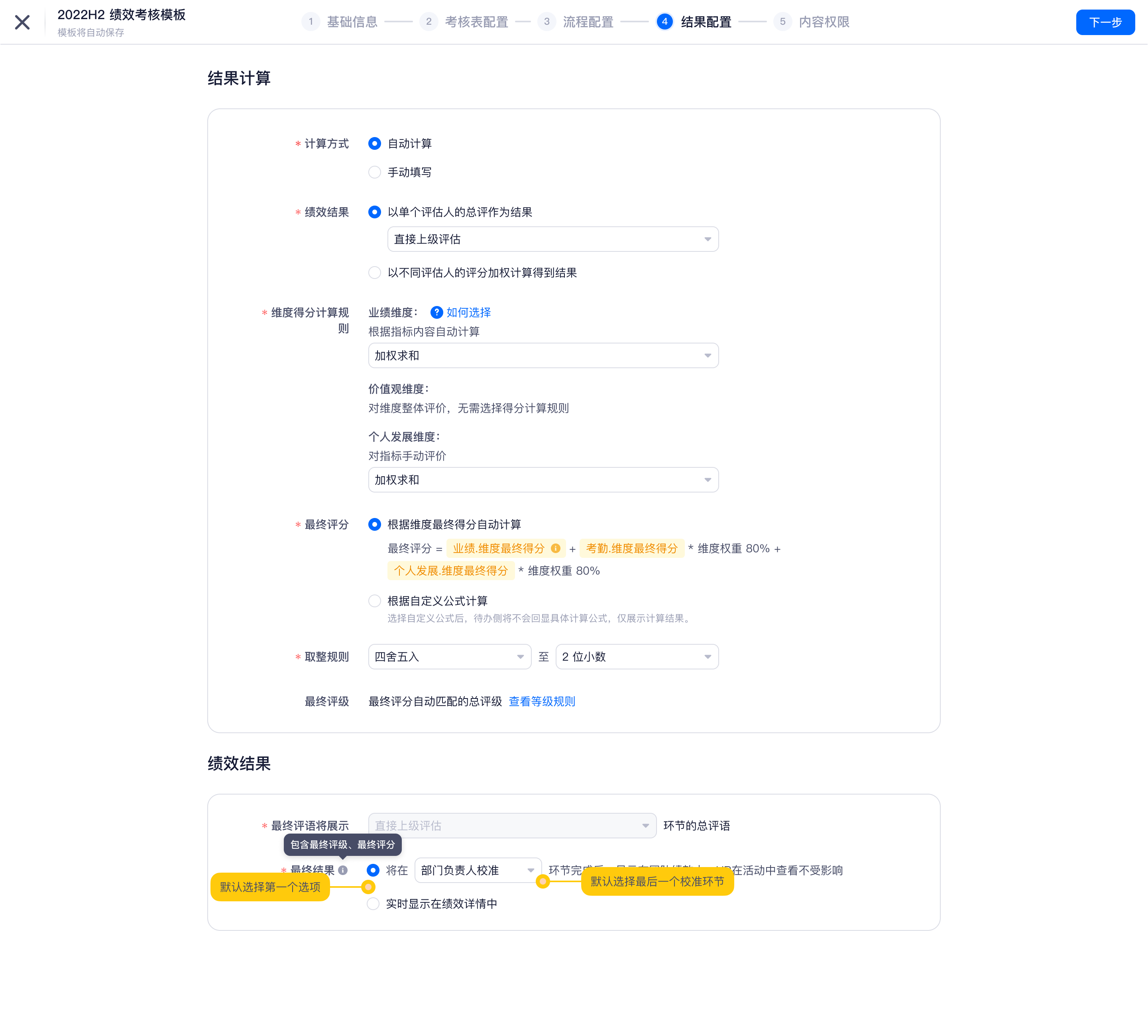Screen dimensions: 1148x1036
Task: Select 手动填写 calculation method
Action: [374, 172]
